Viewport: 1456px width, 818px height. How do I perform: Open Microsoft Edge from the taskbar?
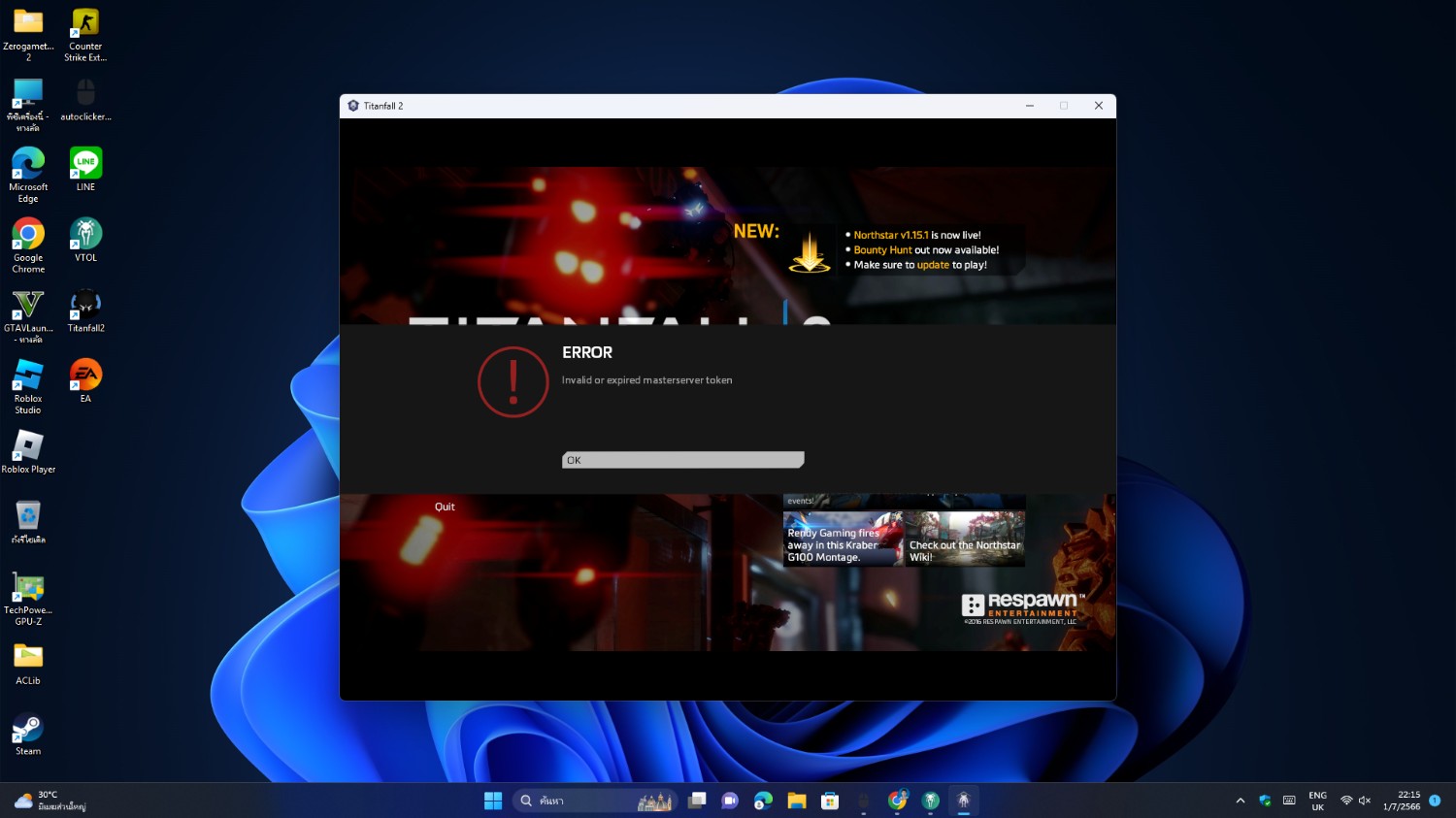pyautogui.click(x=764, y=801)
